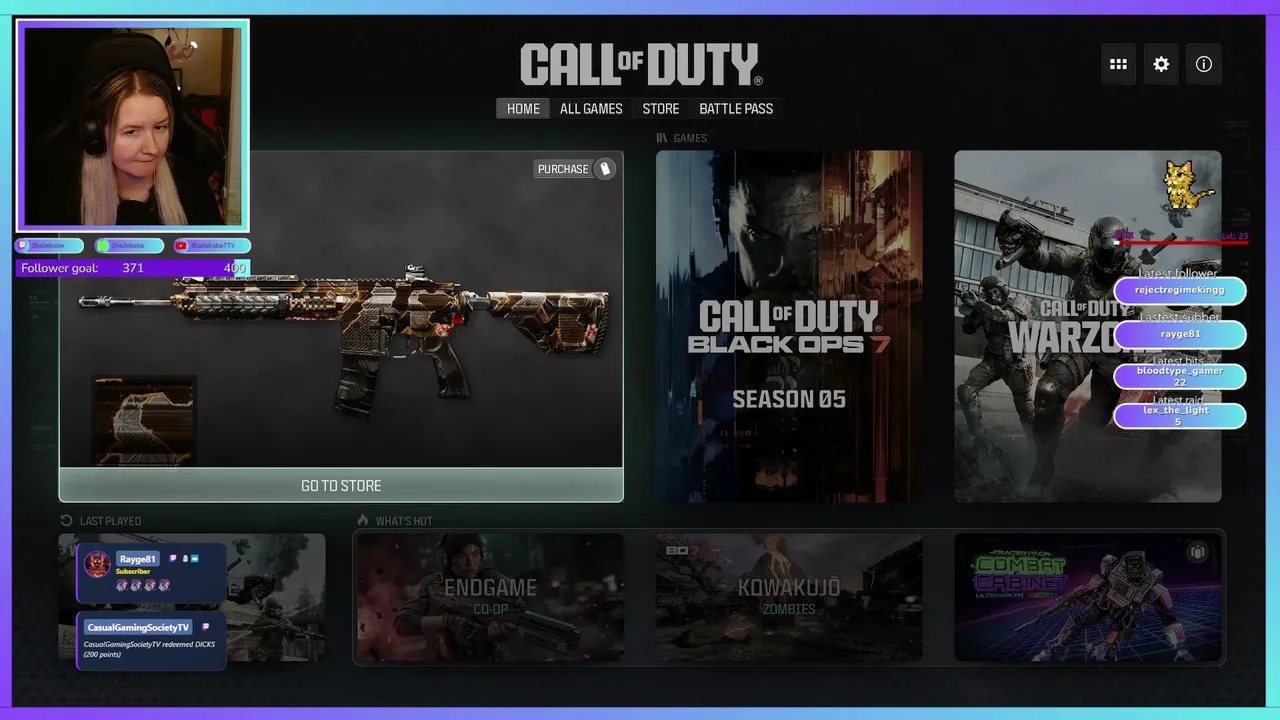Click the "Rayge81" chat name tag
1280x720 pixels.
(x=137, y=559)
